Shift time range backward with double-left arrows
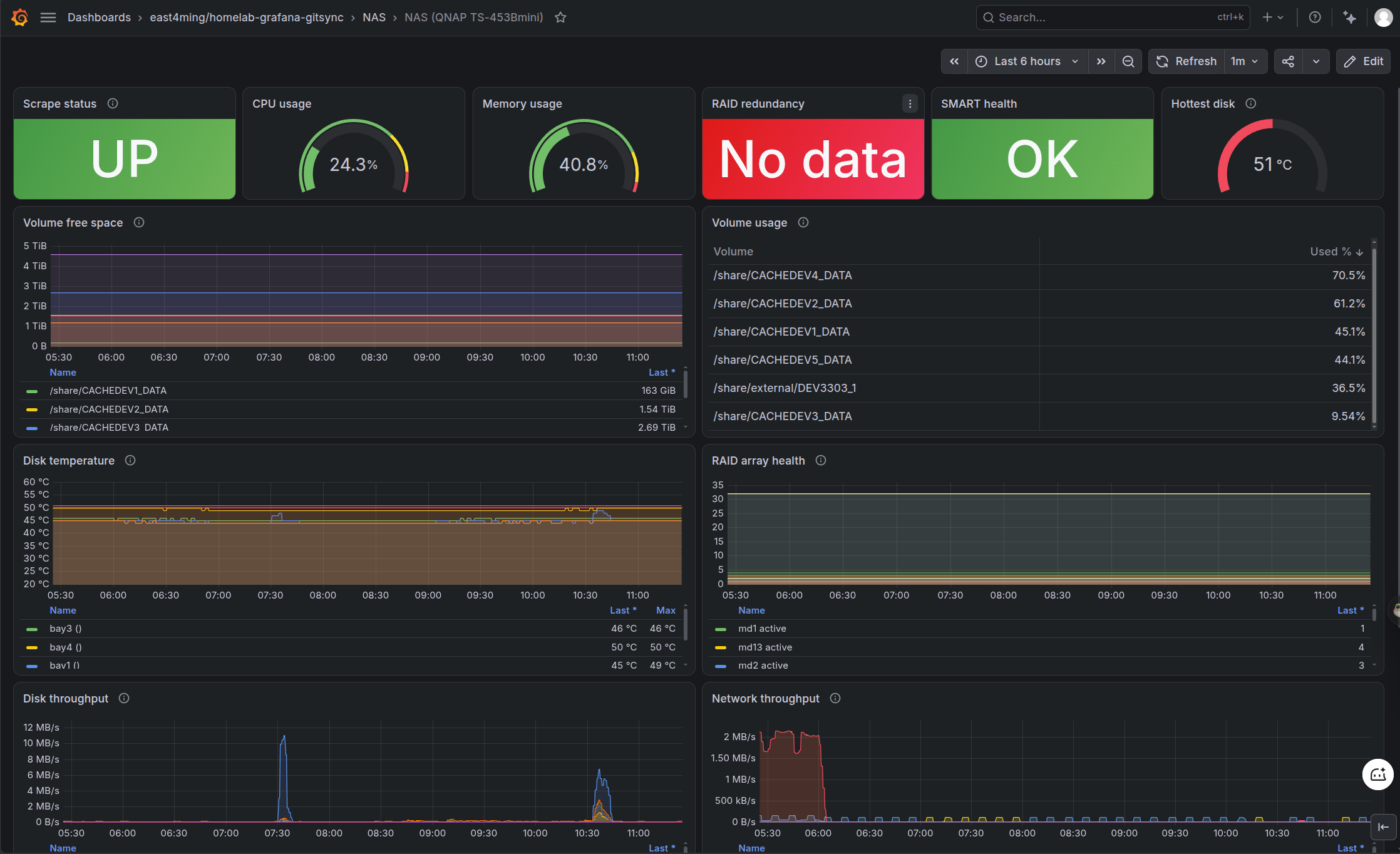This screenshot has height=854, width=1400. (x=954, y=61)
